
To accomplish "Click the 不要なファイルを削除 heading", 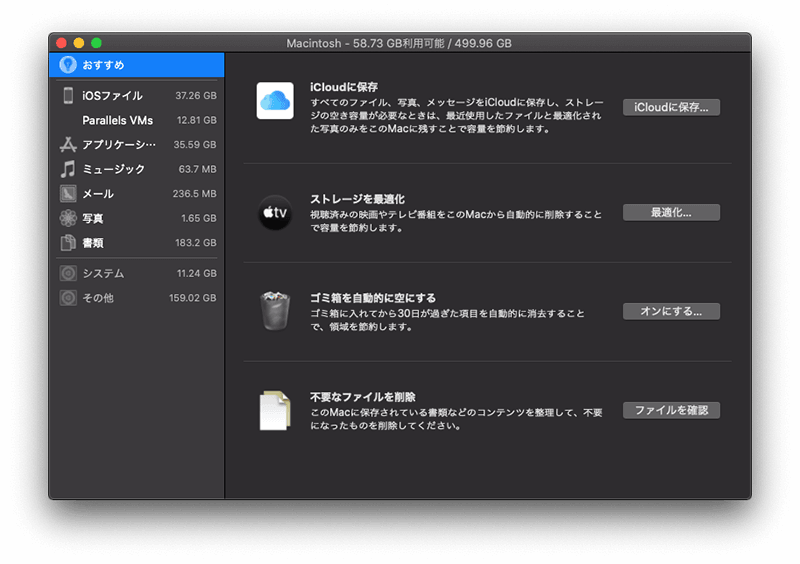I will click(363, 397).
